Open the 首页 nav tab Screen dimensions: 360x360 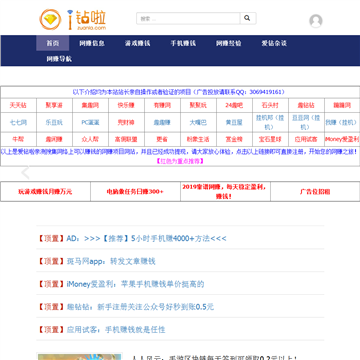[x=53, y=43]
